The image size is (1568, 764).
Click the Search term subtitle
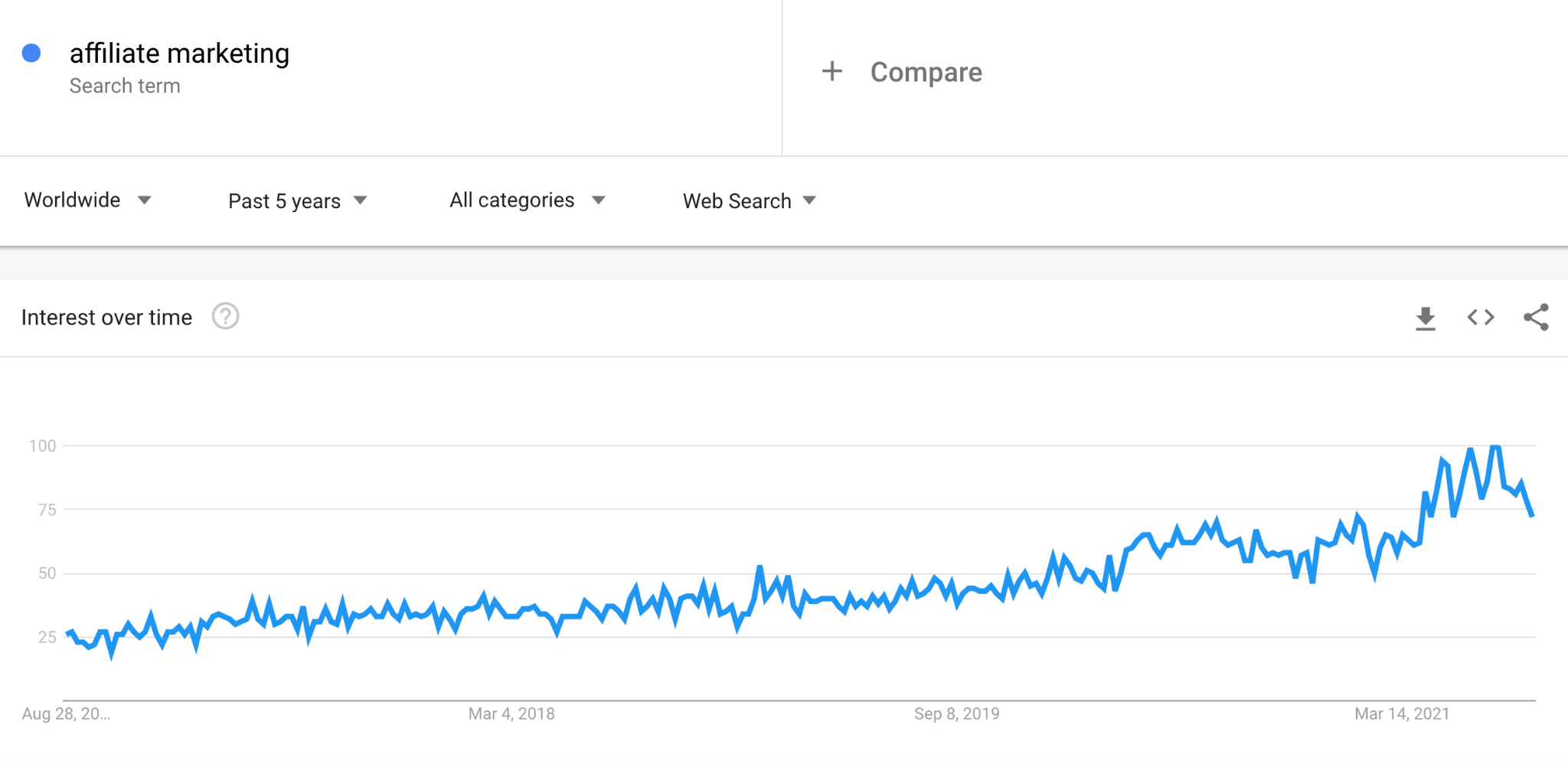point(125,86)
